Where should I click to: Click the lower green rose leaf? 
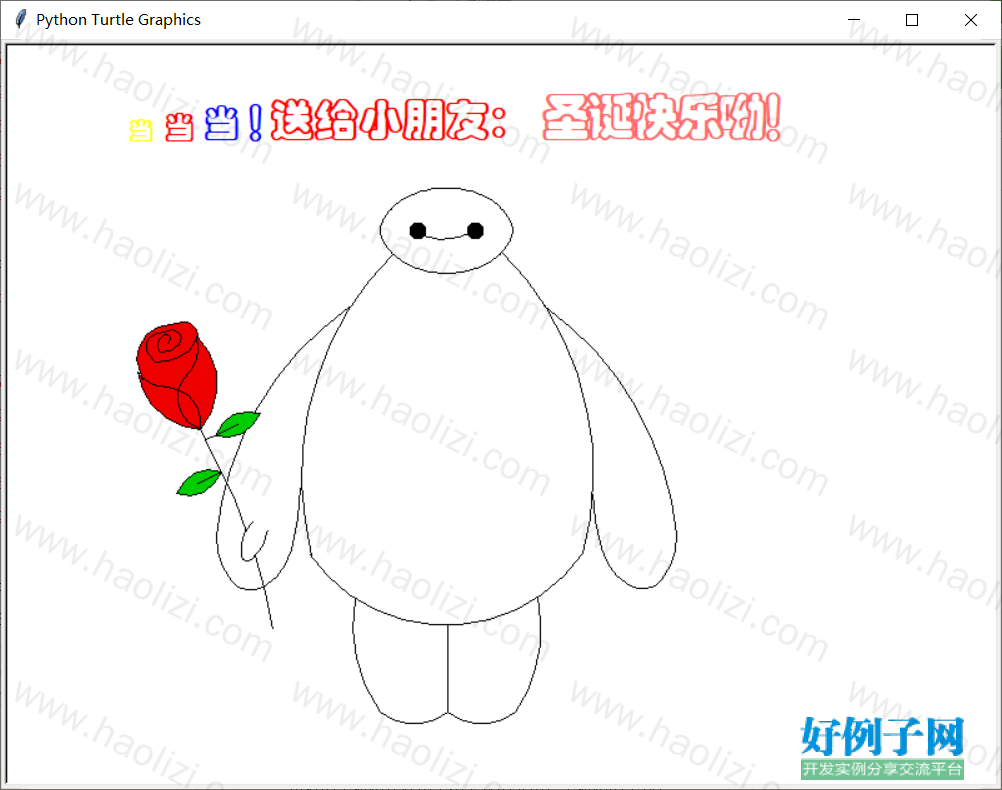pyautogui.click(x=199, y=483)
